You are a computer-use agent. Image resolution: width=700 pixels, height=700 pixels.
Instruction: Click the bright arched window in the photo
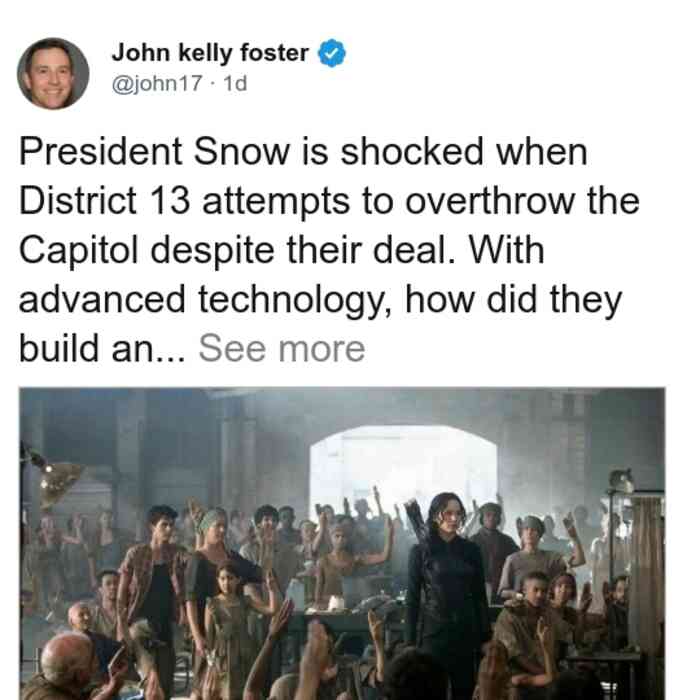coord(403,469)
